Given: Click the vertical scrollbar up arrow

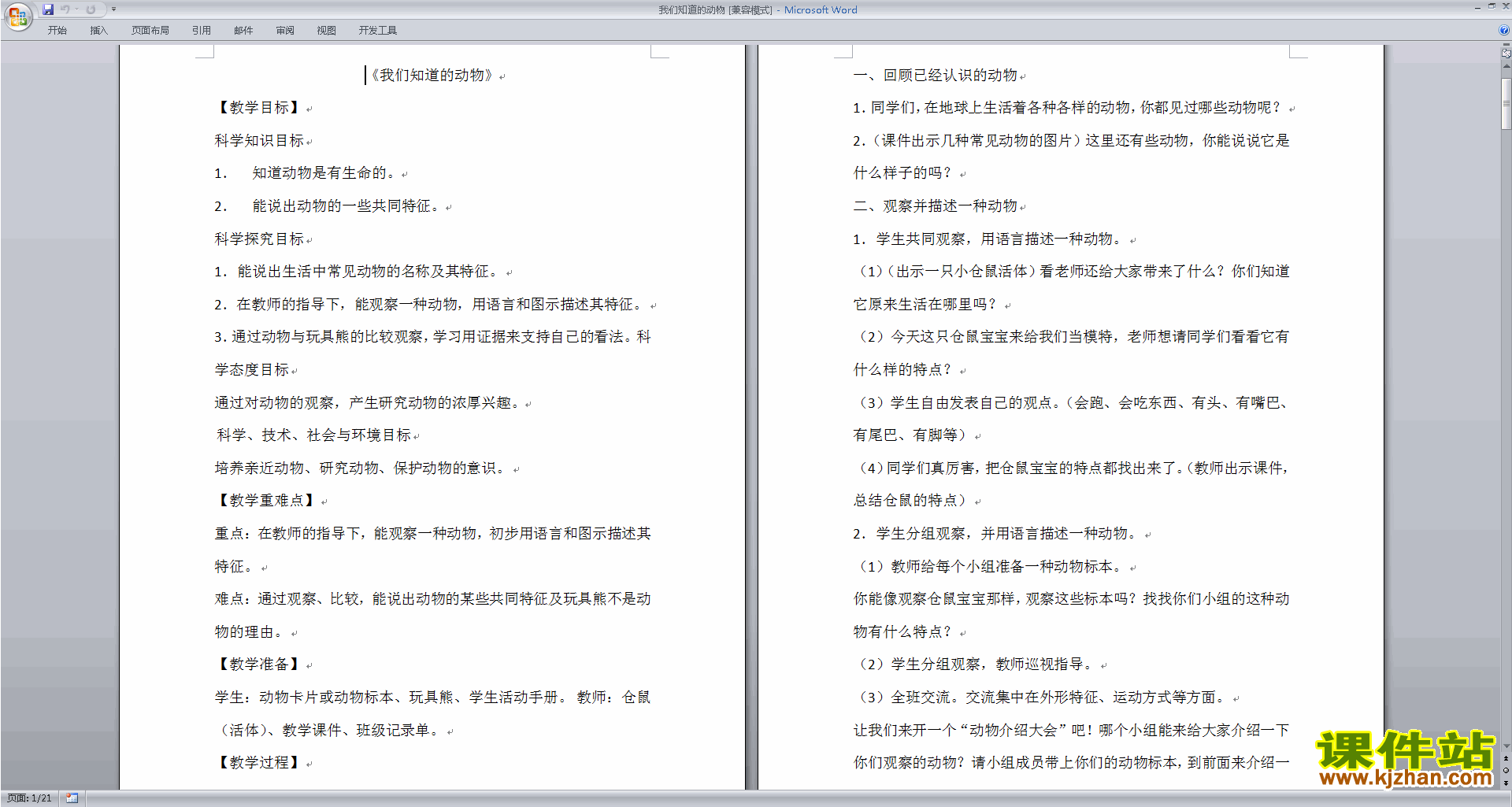Looking at the screenshot, I should (1506, 66).
